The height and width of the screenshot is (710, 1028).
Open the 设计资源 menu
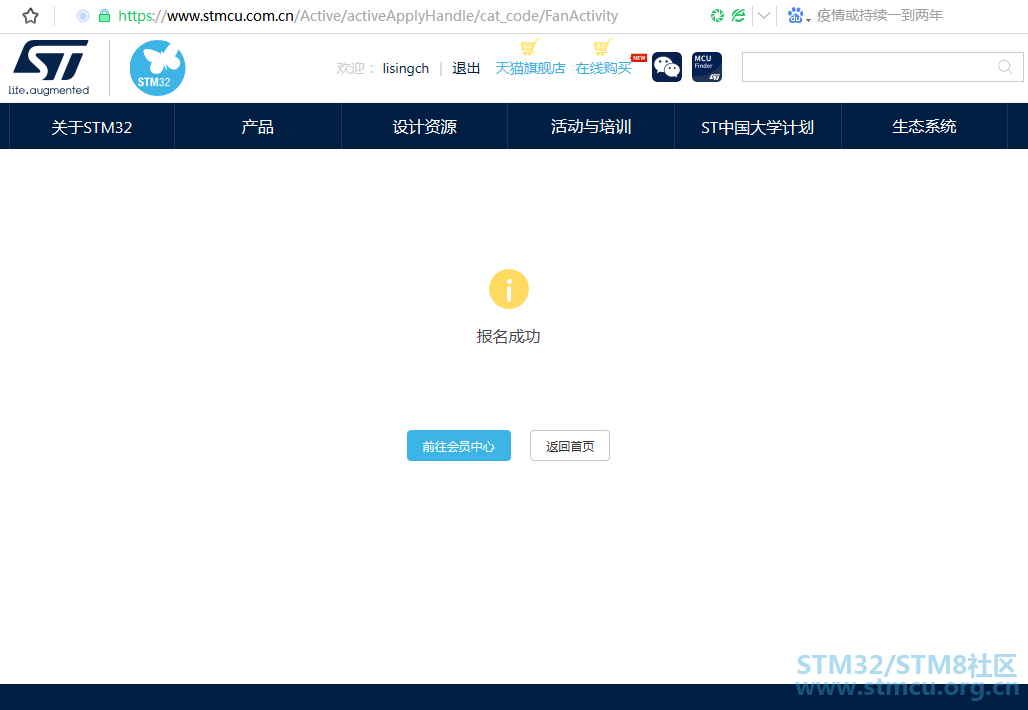click(x=424, y=127)
